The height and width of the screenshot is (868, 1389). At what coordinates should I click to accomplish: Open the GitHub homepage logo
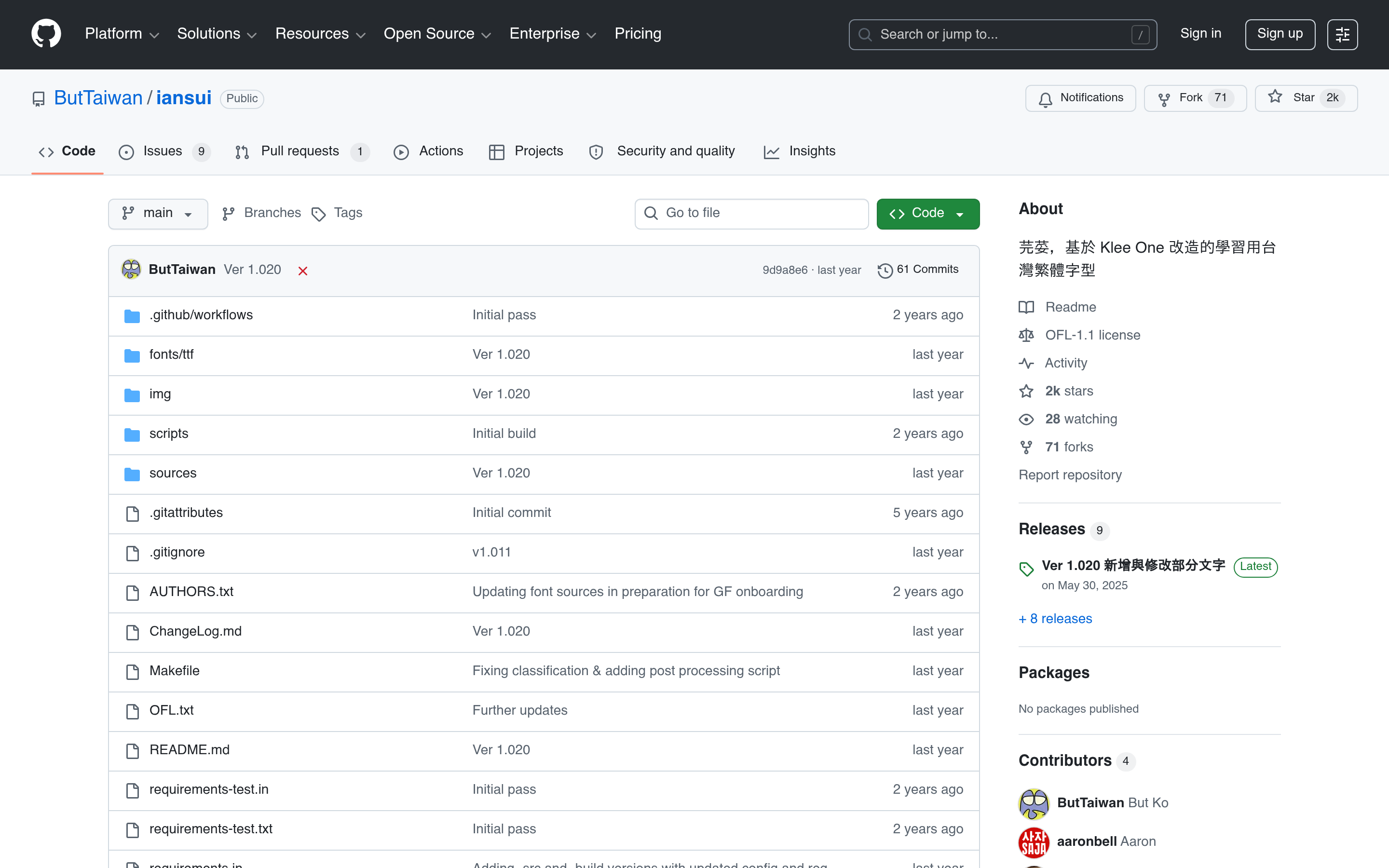46,34
